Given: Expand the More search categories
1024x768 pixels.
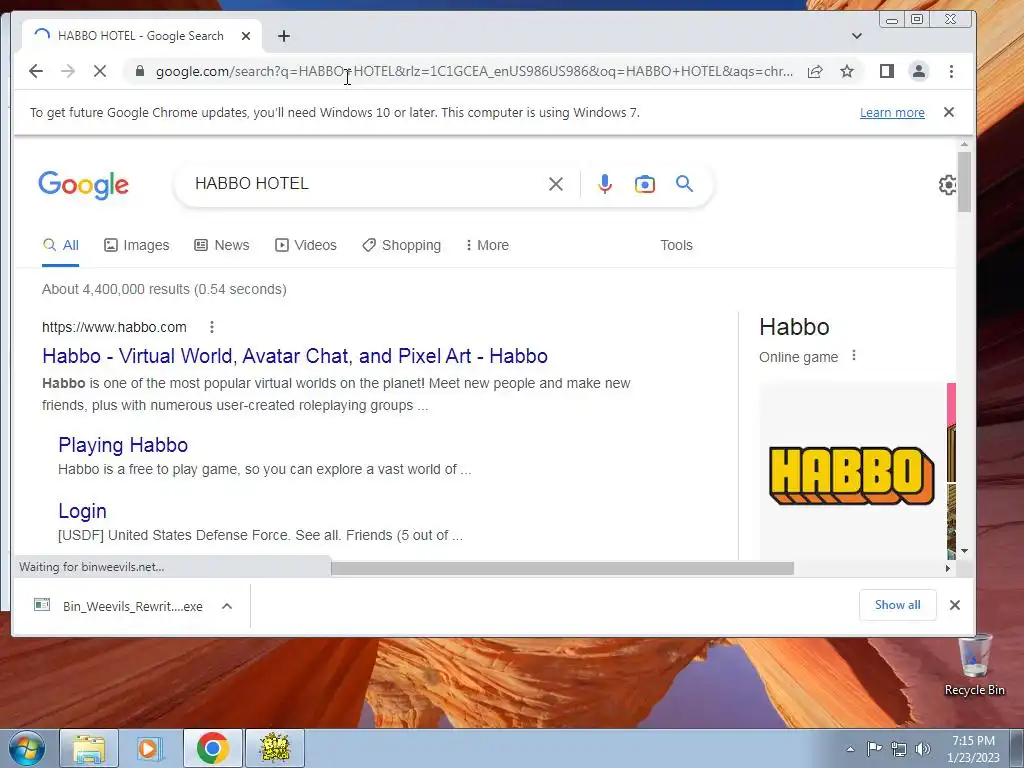Looking at the screenshot, I should click(x=487, y=246).
